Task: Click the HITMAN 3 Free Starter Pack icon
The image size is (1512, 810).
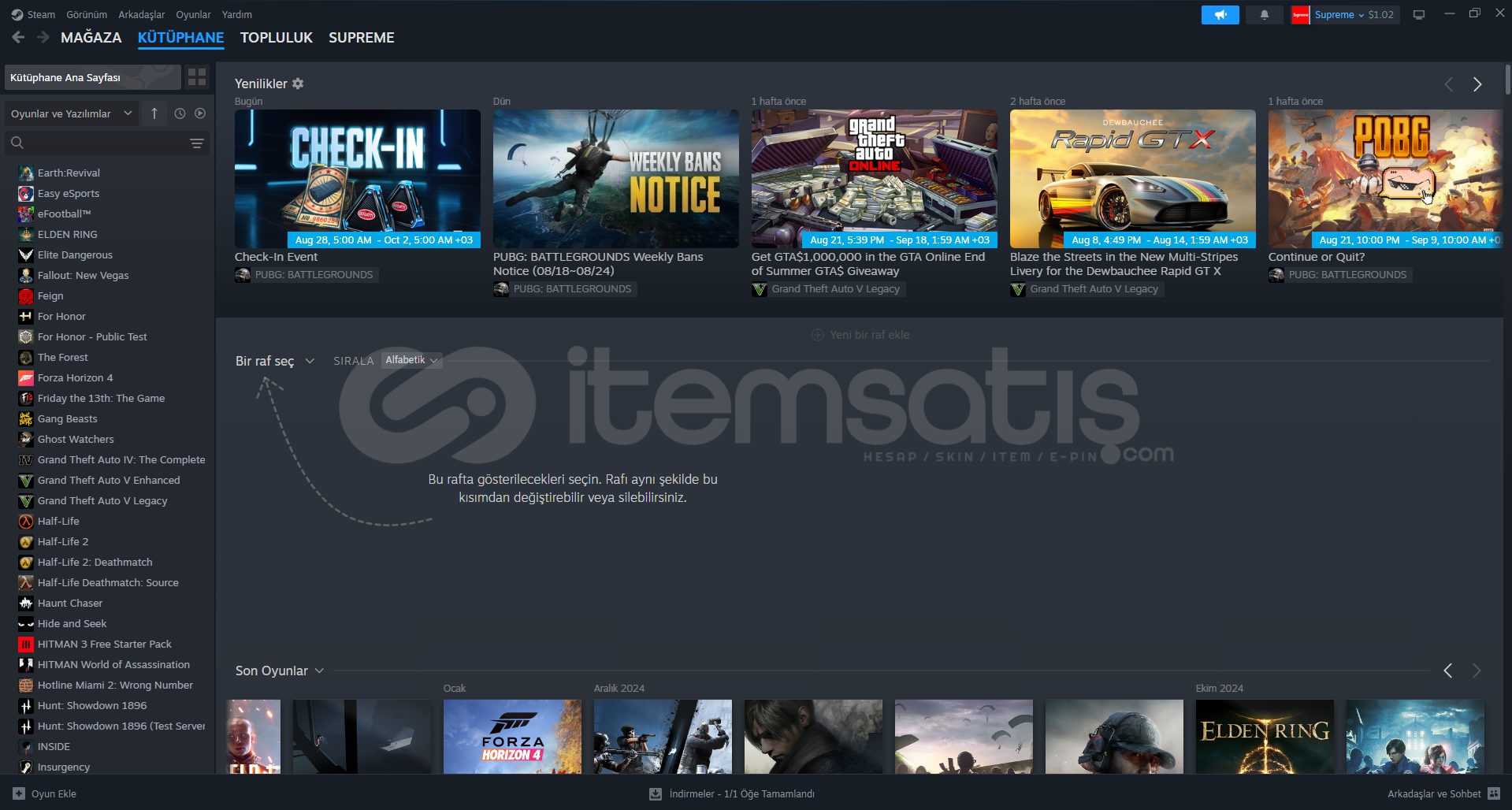Action: pos(26,644)
